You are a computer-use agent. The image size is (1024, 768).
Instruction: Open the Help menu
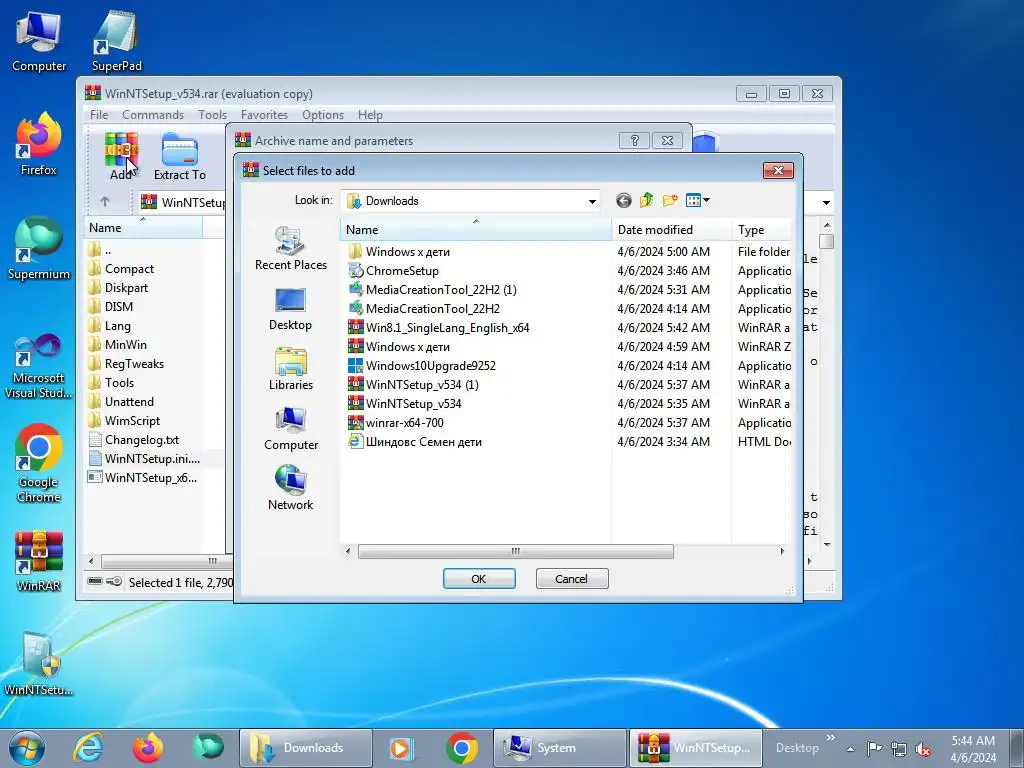[370, 115]
